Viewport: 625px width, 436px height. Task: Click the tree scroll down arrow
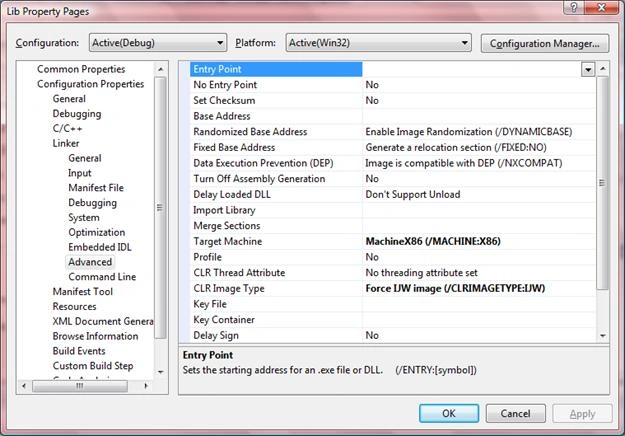coord(160,372)
